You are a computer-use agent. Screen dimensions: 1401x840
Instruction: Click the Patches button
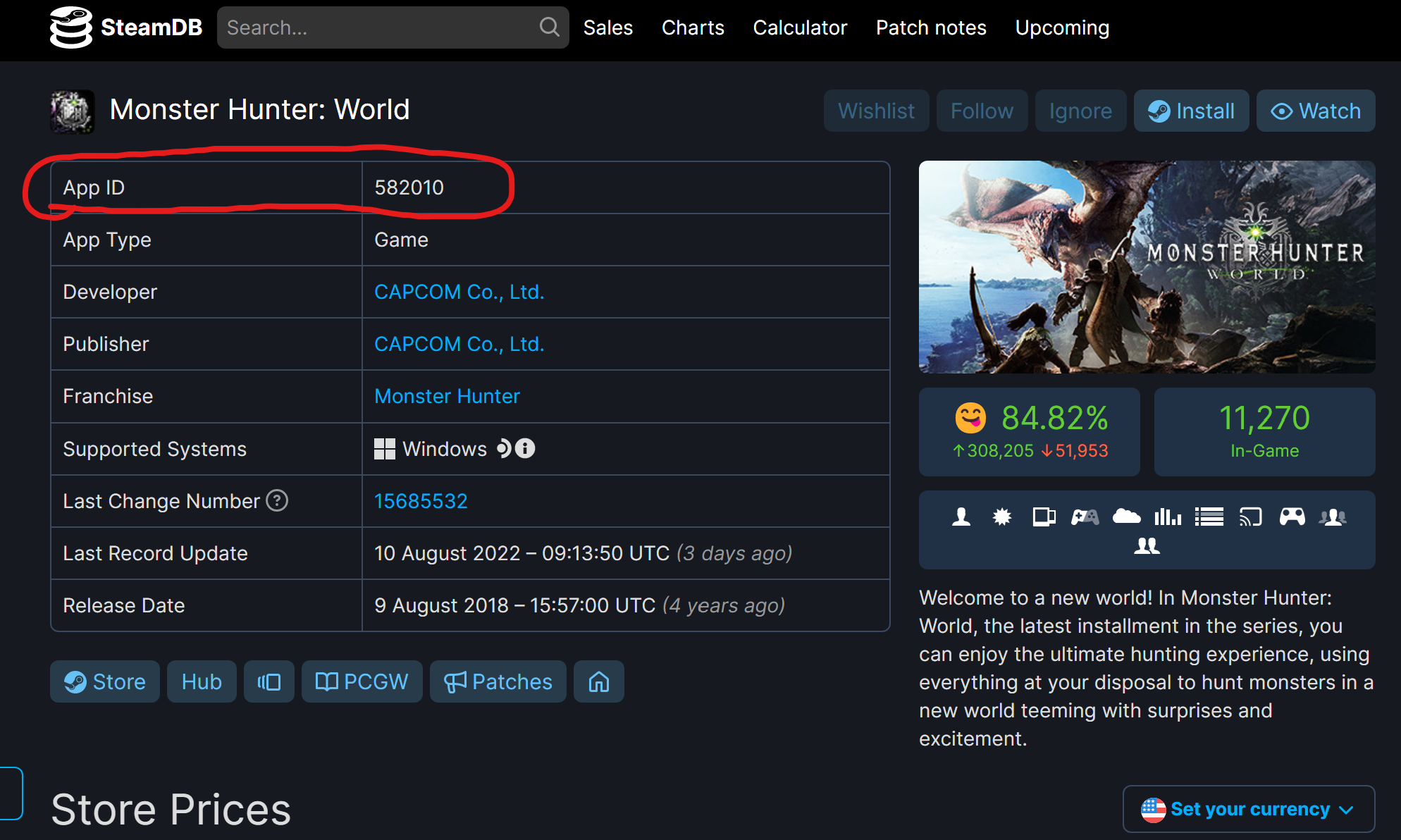[x=498, y=681]
